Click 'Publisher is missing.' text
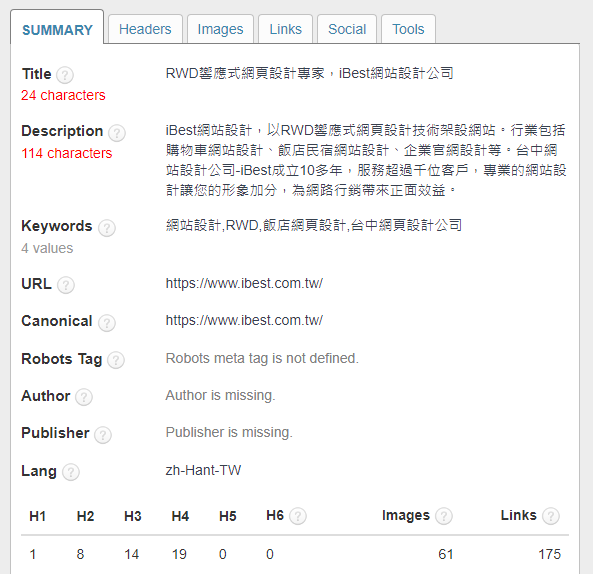This screenshot has height=574, width=593. [x=229, y=432]
